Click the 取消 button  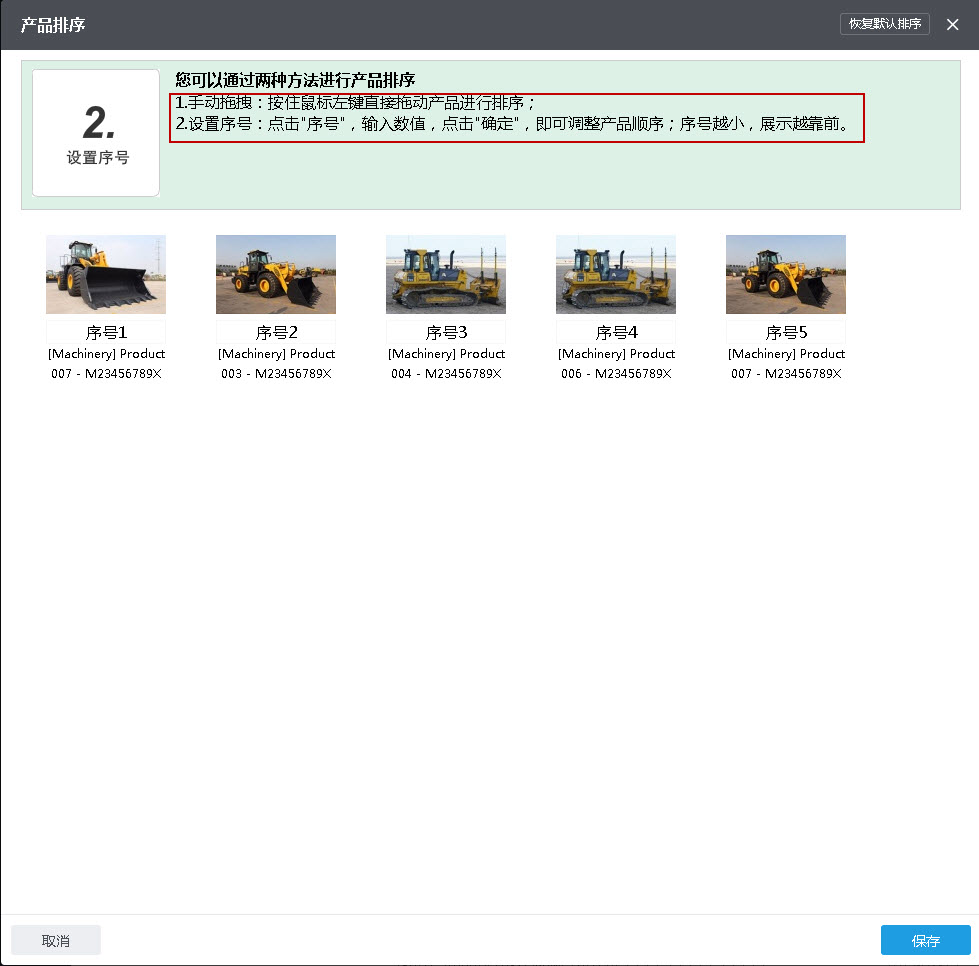tap(56, 940)
